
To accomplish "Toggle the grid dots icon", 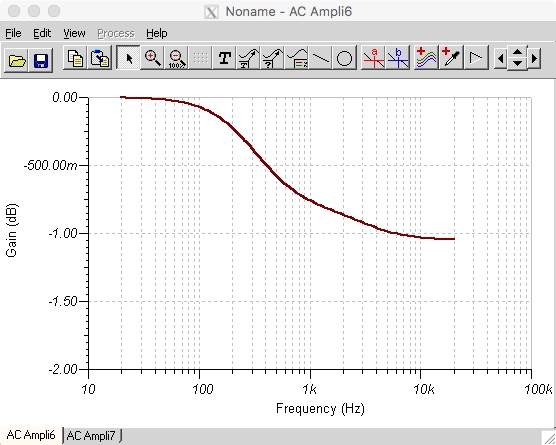I will pos(201,57).
